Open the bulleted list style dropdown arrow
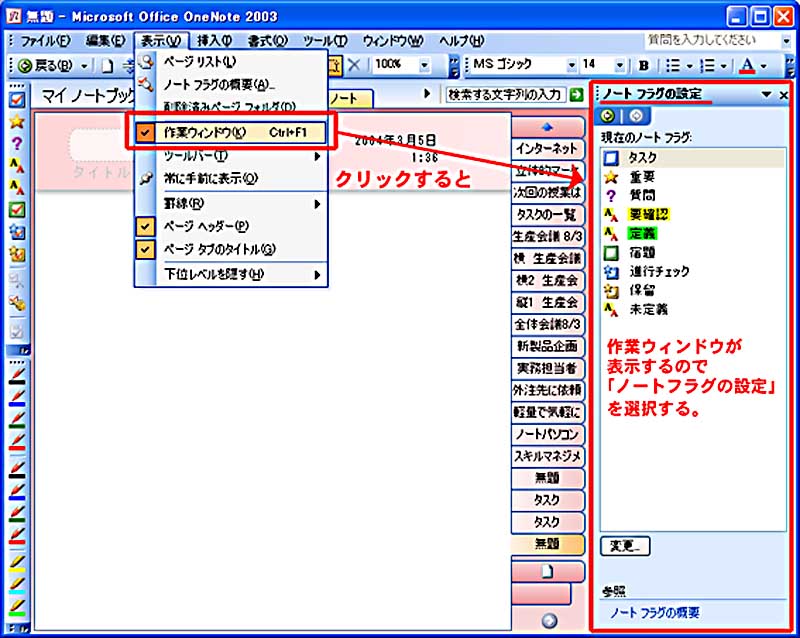The width and height of the screenshot is (800, 638). click(x=689, y=66)
